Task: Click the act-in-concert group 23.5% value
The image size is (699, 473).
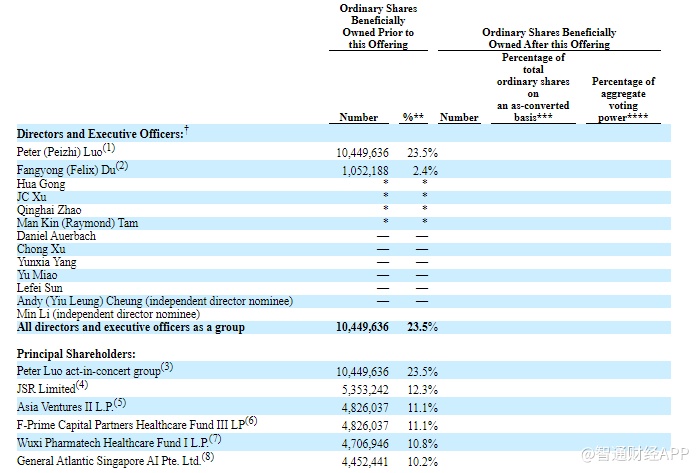Action: click(x=423, y=372)
